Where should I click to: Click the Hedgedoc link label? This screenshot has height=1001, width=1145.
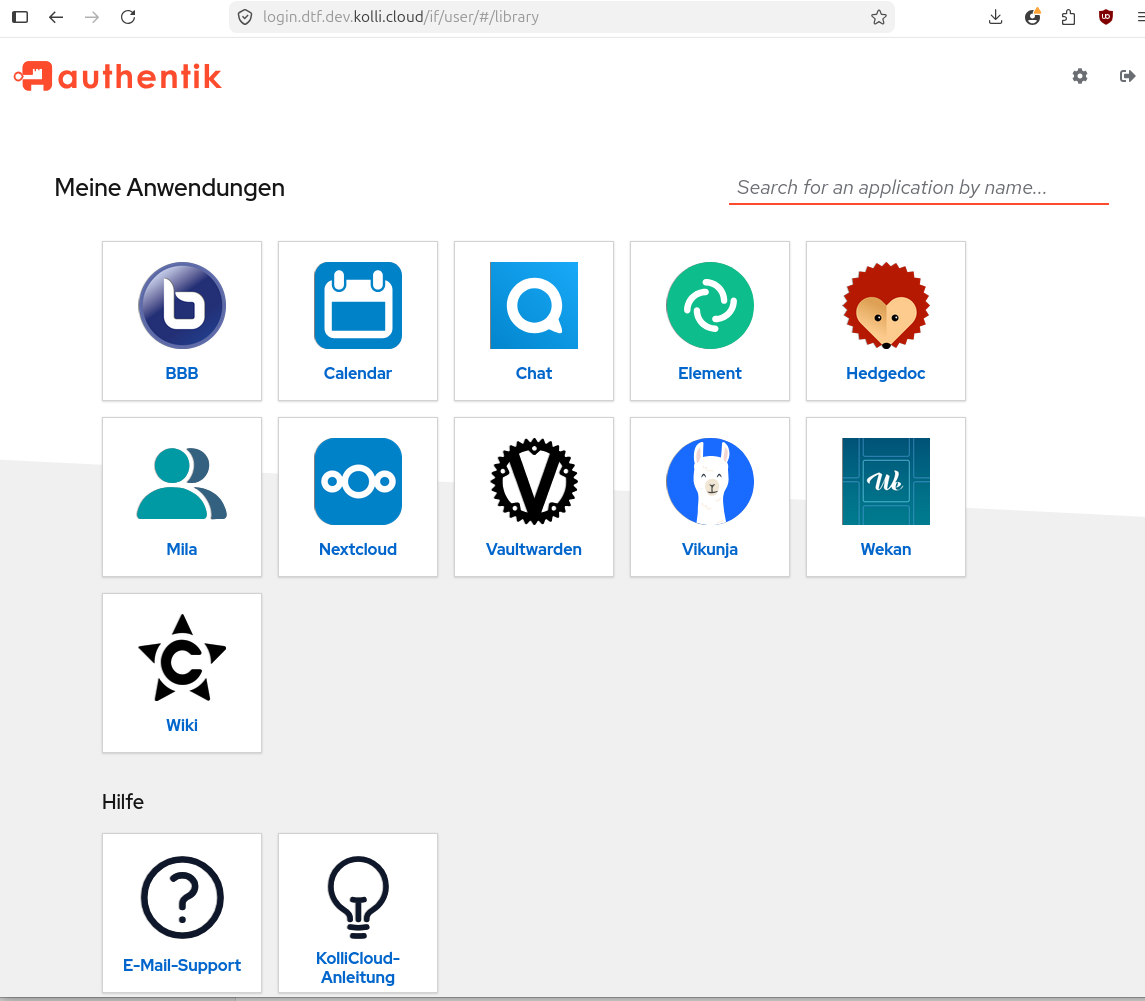[x=886, y=373]
